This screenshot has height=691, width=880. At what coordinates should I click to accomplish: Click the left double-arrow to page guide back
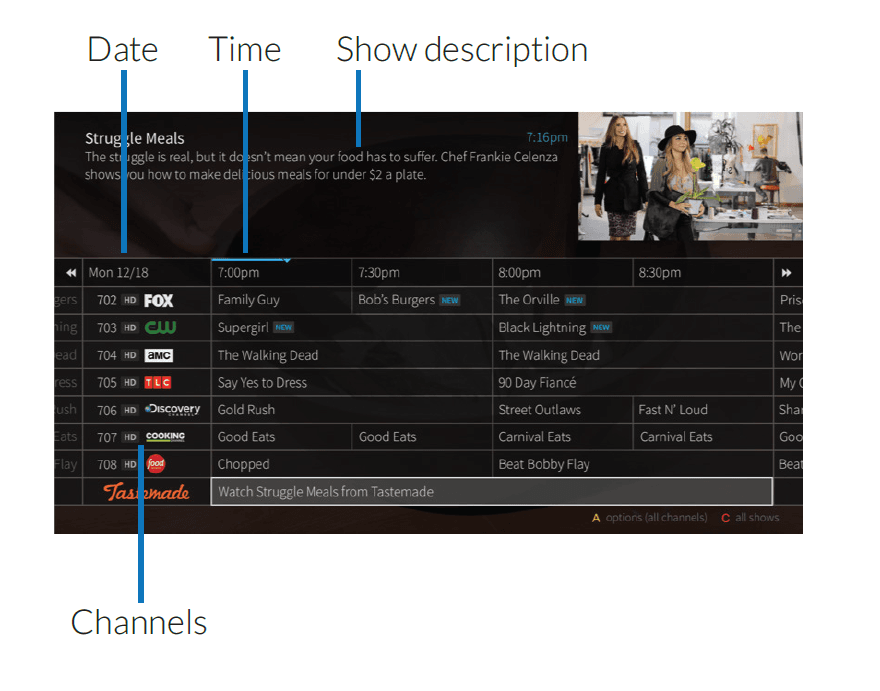(x=70, y=272)
